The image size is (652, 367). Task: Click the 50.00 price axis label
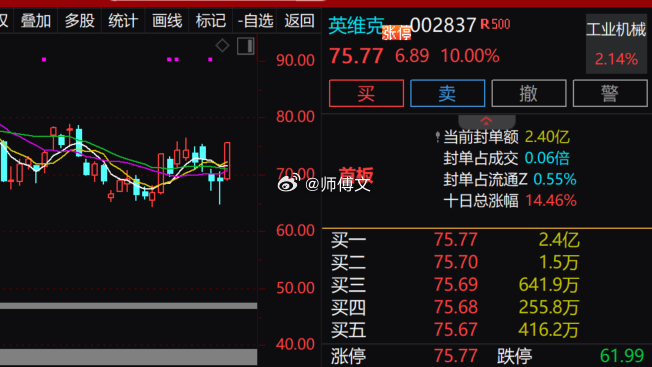point(295,288)
